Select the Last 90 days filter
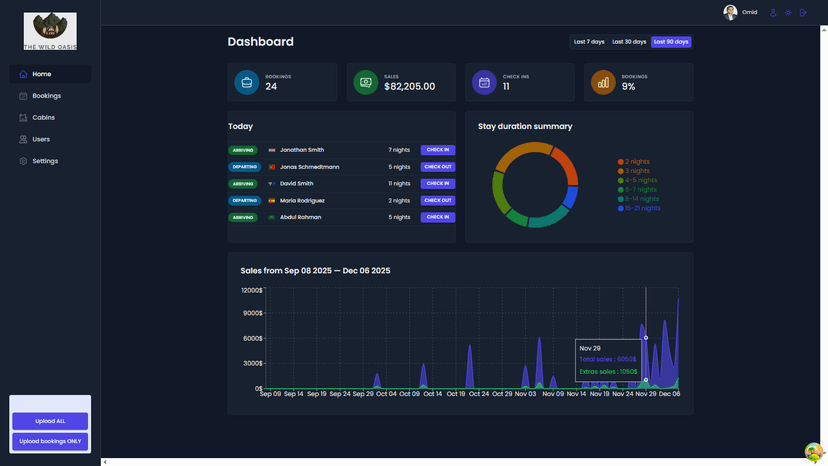This screenshot has width=828, height=466. point(671,42)
